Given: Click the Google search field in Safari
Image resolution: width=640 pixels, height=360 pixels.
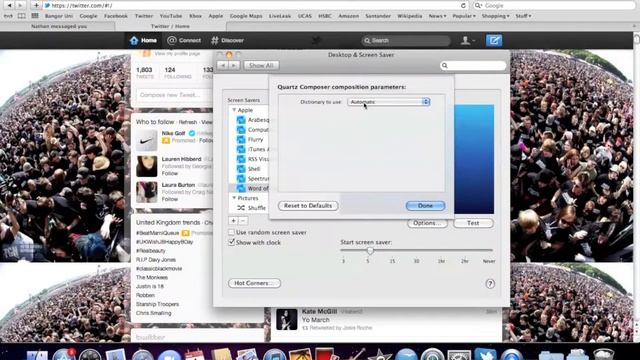Looking at the screenshot, I should point(555,5).
